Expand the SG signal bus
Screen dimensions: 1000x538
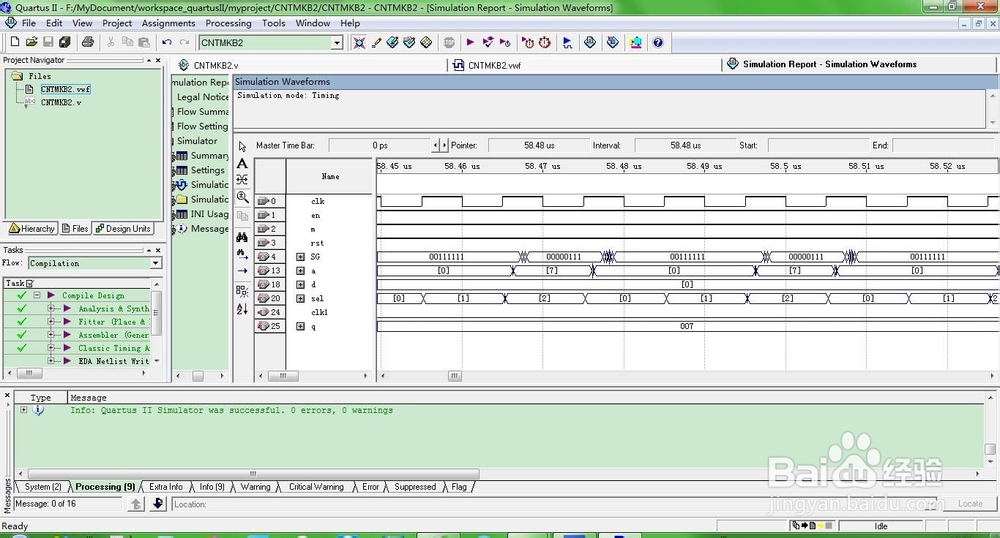(x=300, y=257)
